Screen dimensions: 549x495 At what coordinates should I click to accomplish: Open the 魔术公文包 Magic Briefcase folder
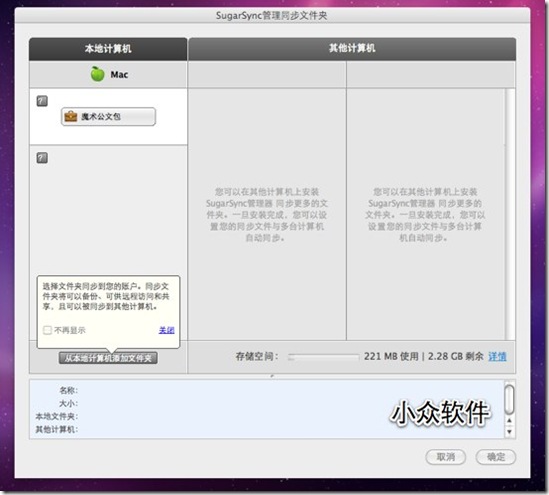[x=108, y=117]
